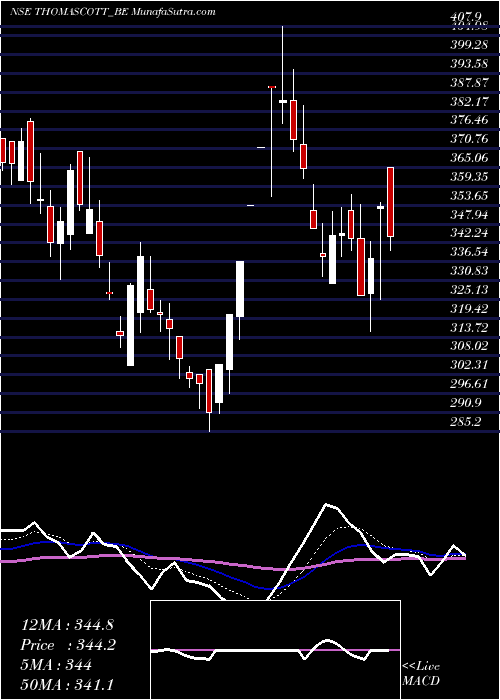
Task: Select the 399.28 price axis label
Action: coord(469,46)
